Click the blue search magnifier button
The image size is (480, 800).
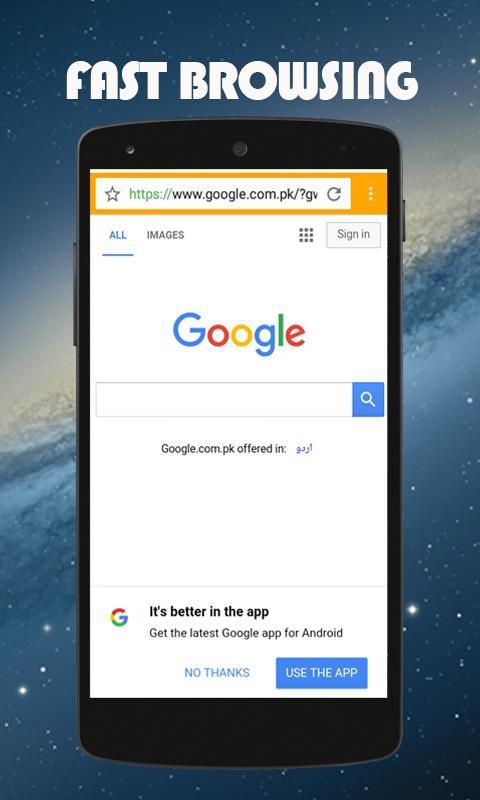368,399
